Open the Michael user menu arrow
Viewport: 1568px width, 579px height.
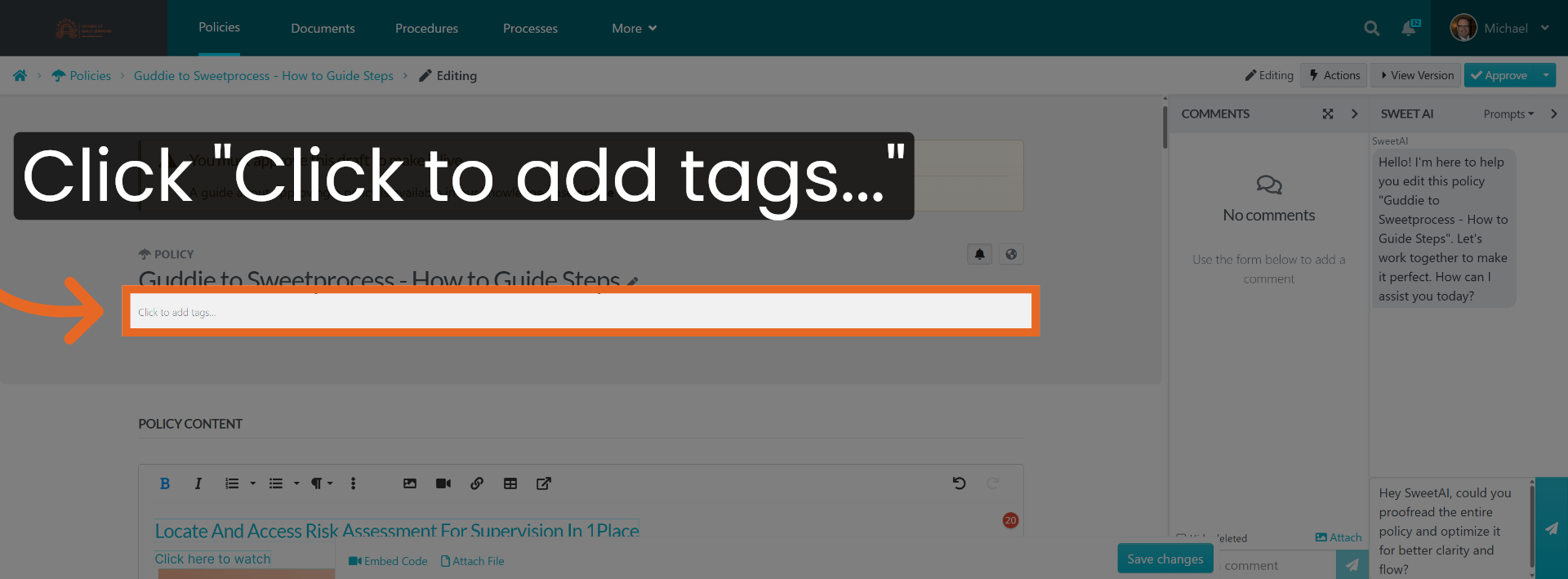coord(1545,28)
